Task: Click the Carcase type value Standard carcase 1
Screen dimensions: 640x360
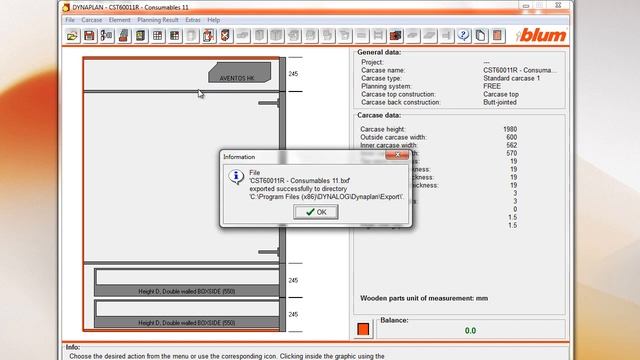Action: coord(511,78)
